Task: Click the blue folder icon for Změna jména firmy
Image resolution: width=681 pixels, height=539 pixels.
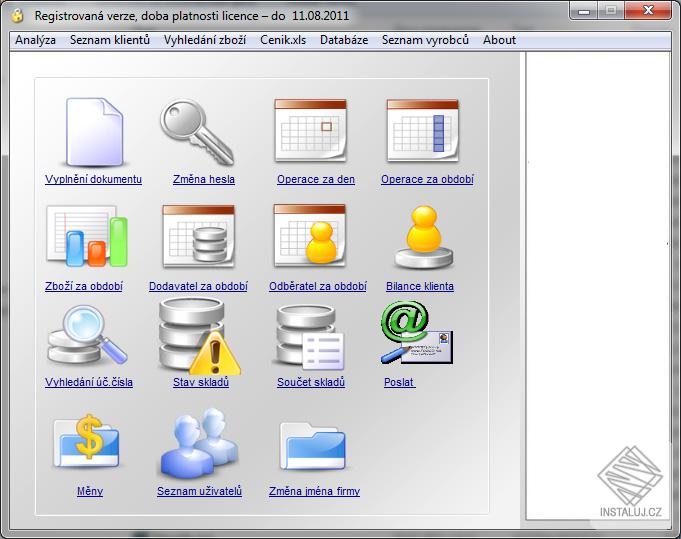Action: point(313,446)
